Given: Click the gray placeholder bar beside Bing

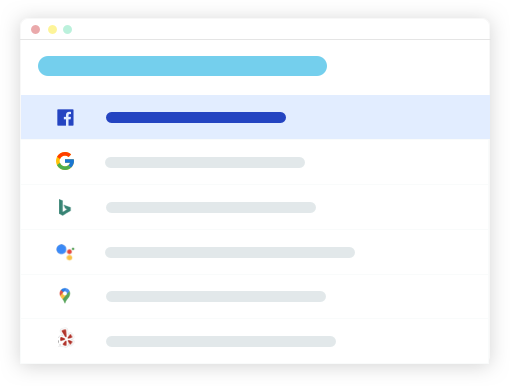Looking at the screenshot, I should [211, 207].
